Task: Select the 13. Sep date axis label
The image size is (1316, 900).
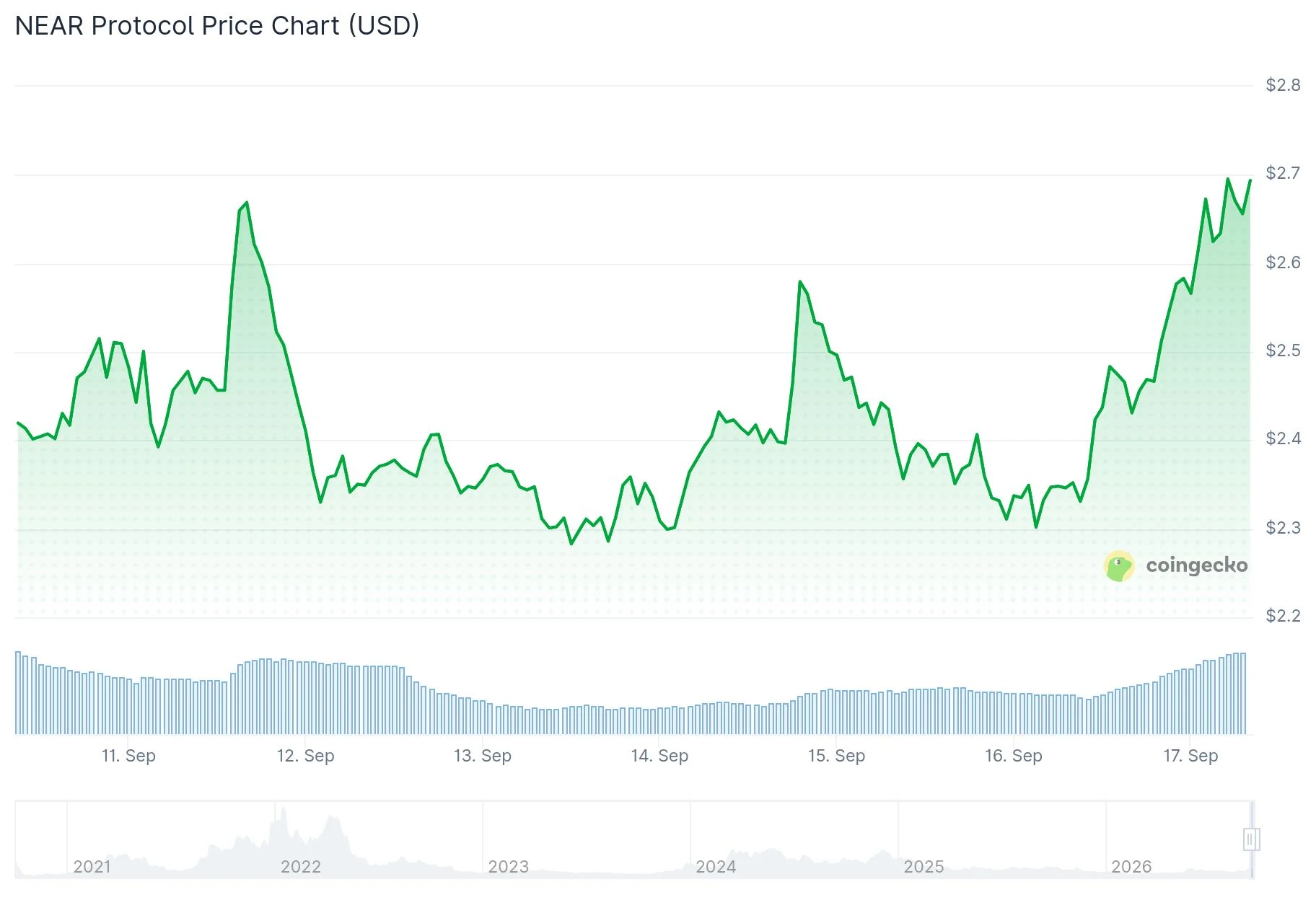Action: pyautogui.click(x=483, y=755)
